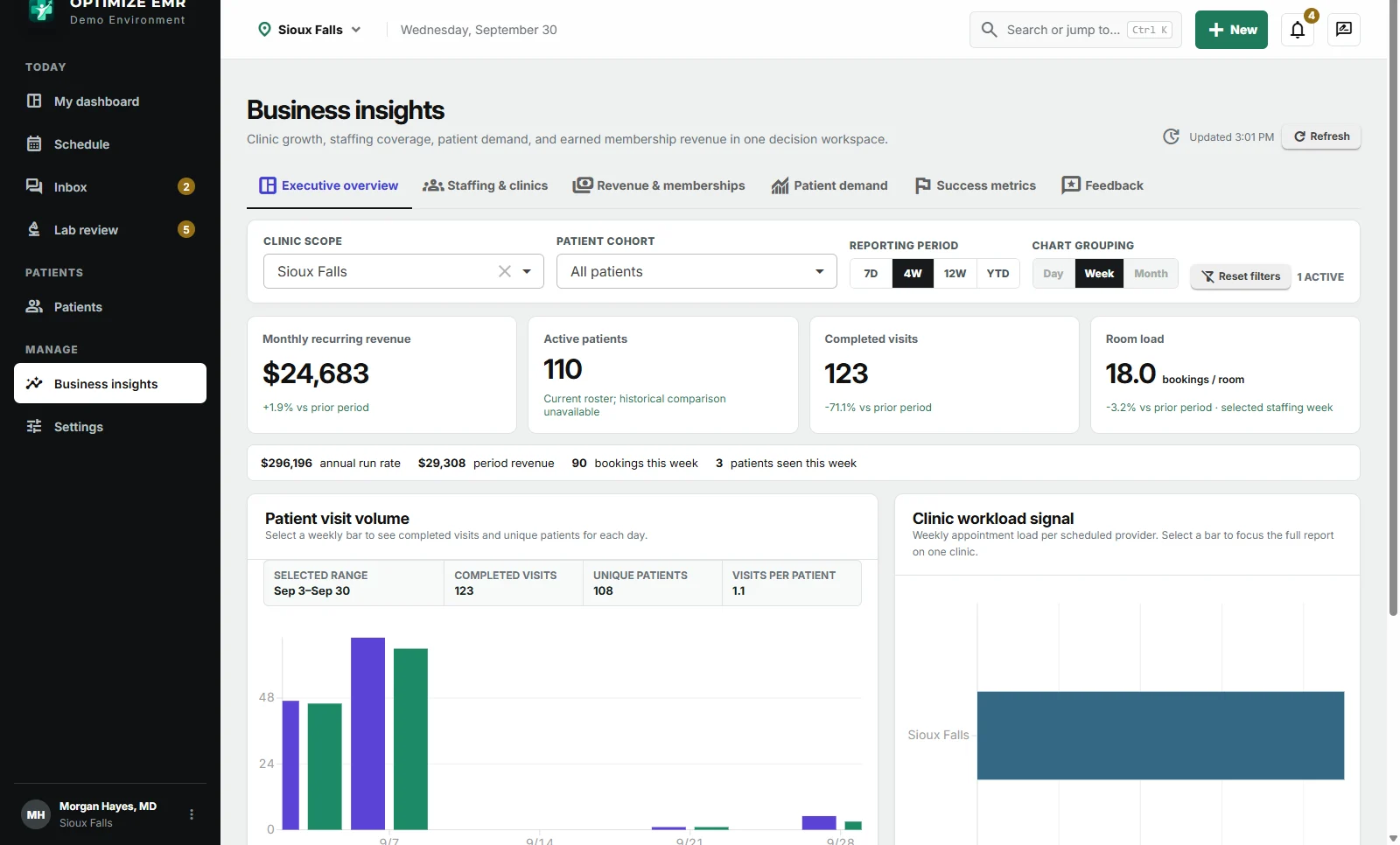Click the Business insights chart icon

point(34,383)
